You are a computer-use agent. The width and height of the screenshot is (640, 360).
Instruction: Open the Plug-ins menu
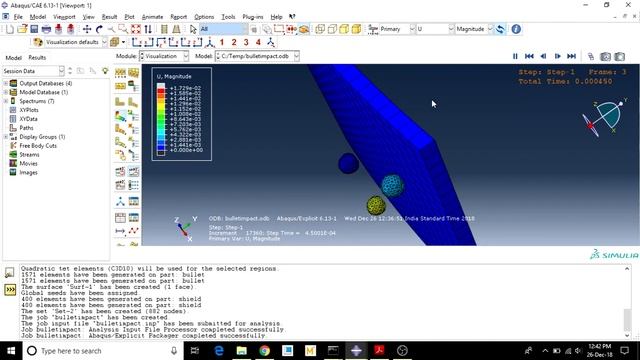[253, 17]
